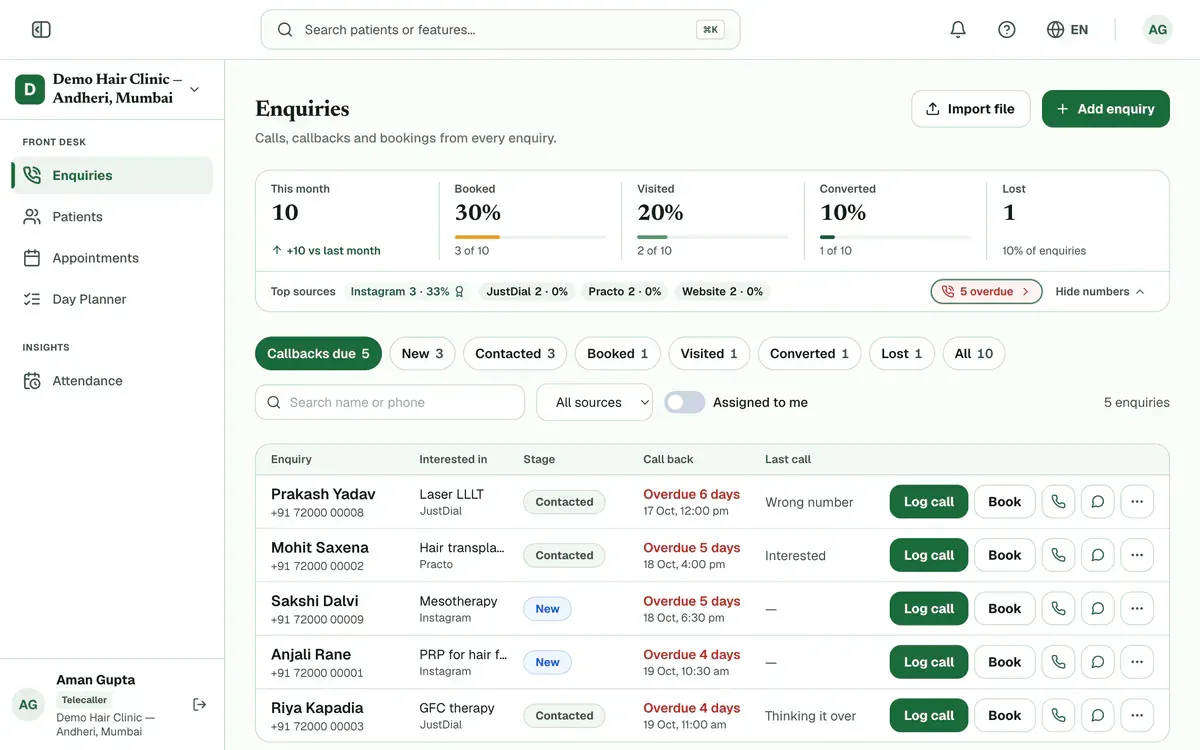Screen dimensions: 1200x750
Task: Open Appointments in sidebar
Action: coord(112,258)
